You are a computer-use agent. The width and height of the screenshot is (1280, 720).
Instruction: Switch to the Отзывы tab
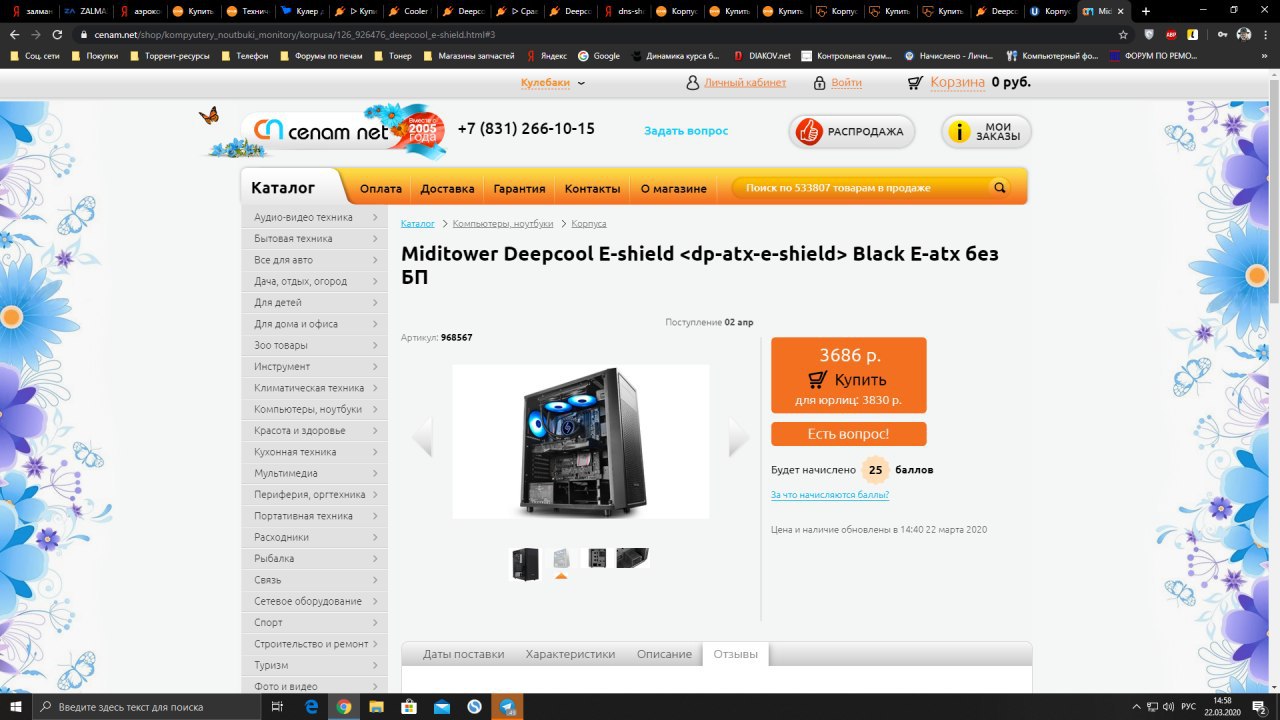pos(735,654)
